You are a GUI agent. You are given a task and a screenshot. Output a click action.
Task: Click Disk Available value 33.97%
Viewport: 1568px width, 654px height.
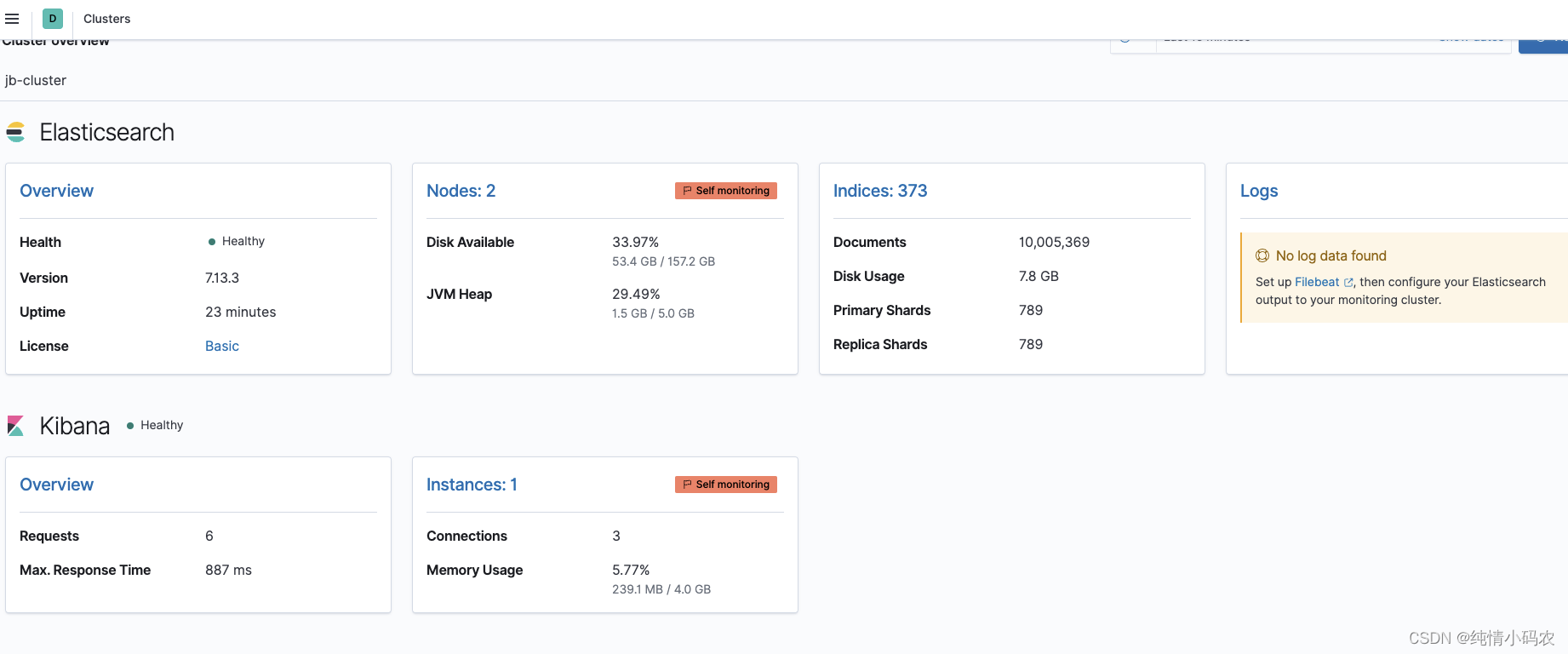point(635,242)
